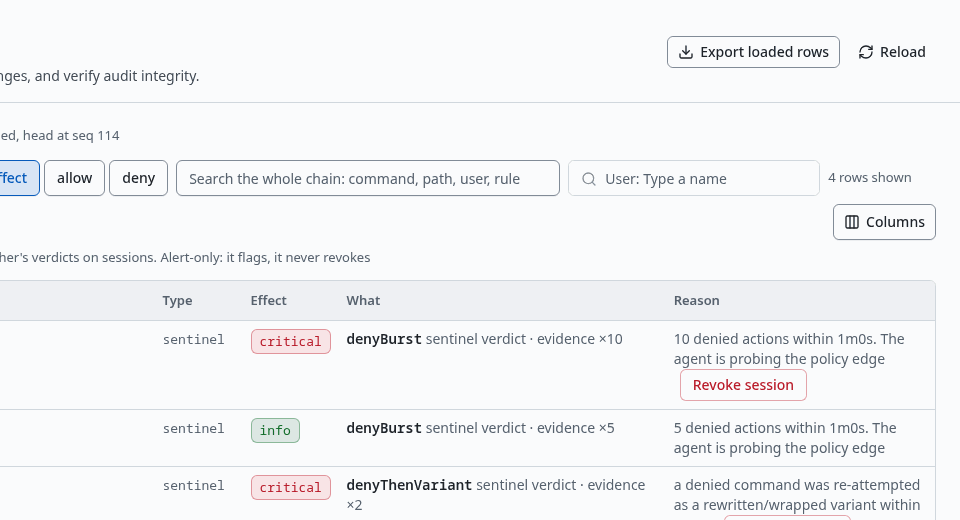Click reason '5 denied actions within 1m0s'

coord(785,437)
